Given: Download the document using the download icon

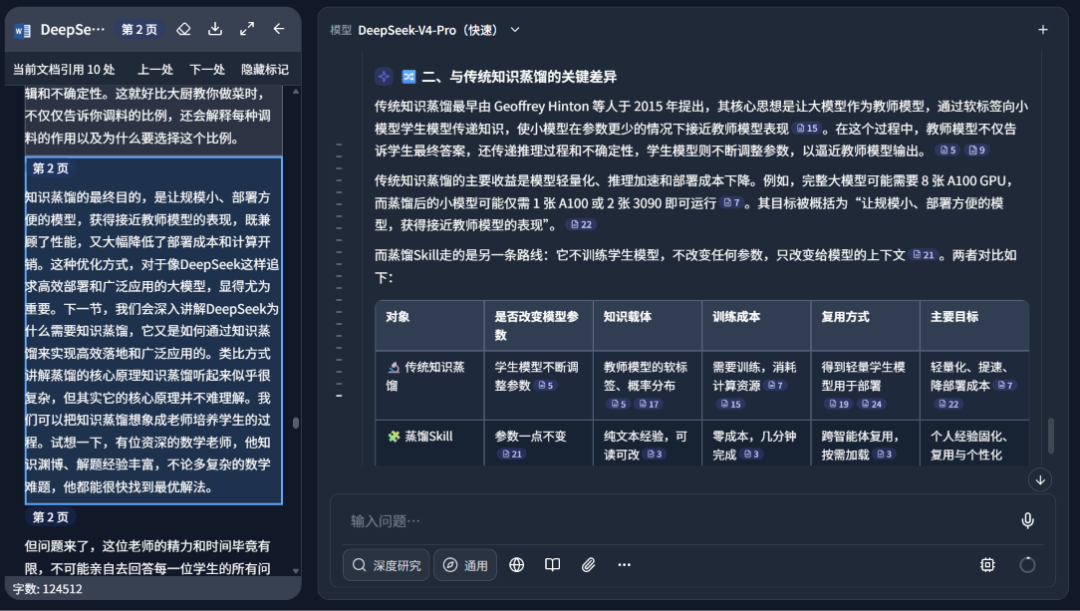Looking at the screenshot, I should pos(215,29).
